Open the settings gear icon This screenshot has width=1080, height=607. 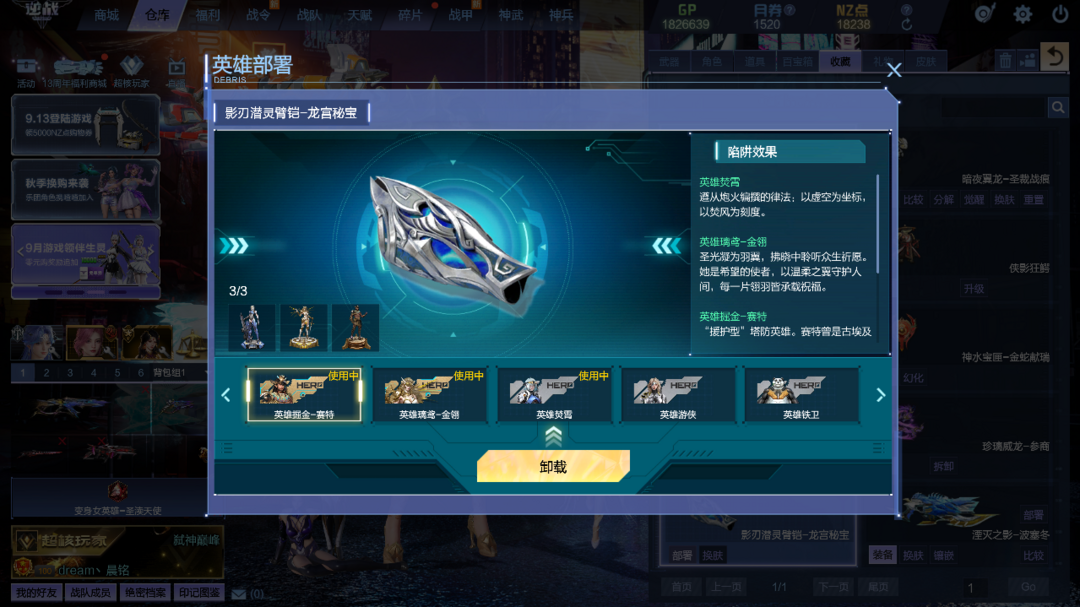click(x=1022, y=14)
